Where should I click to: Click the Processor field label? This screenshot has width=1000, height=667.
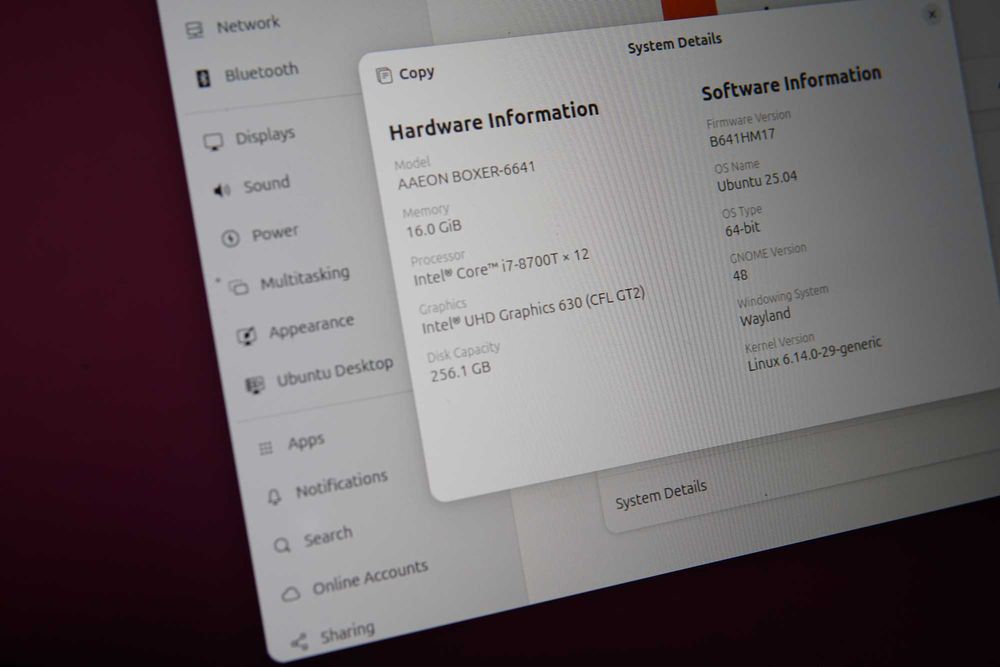click(x=438, y=258)
